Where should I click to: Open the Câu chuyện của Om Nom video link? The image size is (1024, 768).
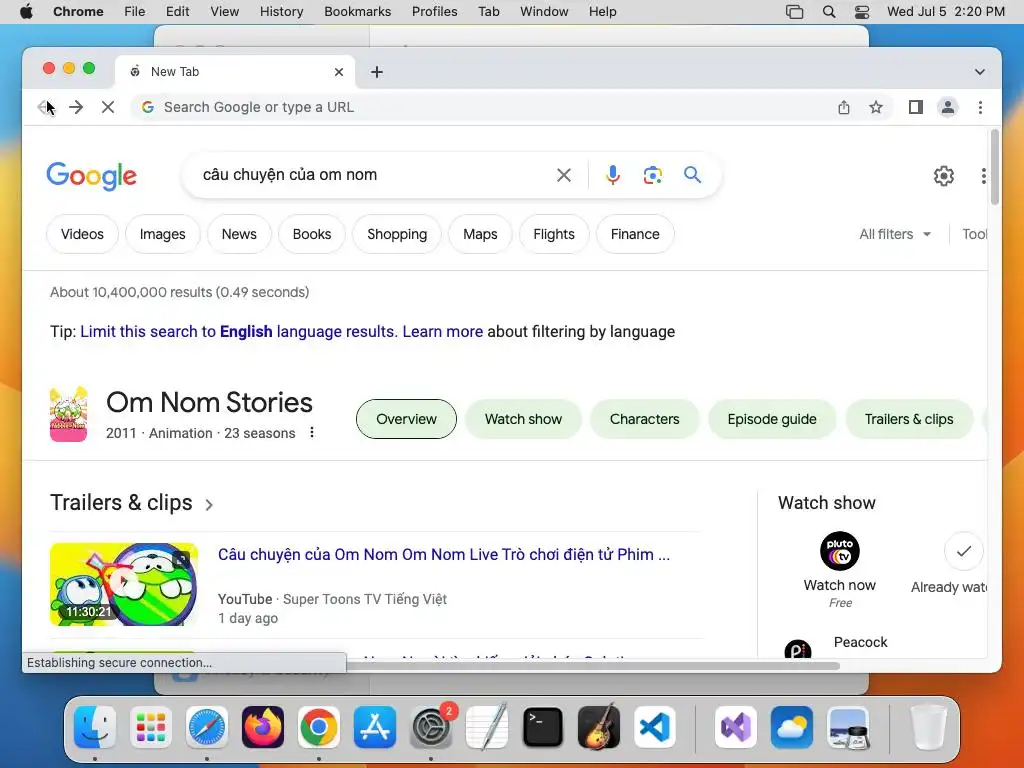click(444, 554)
